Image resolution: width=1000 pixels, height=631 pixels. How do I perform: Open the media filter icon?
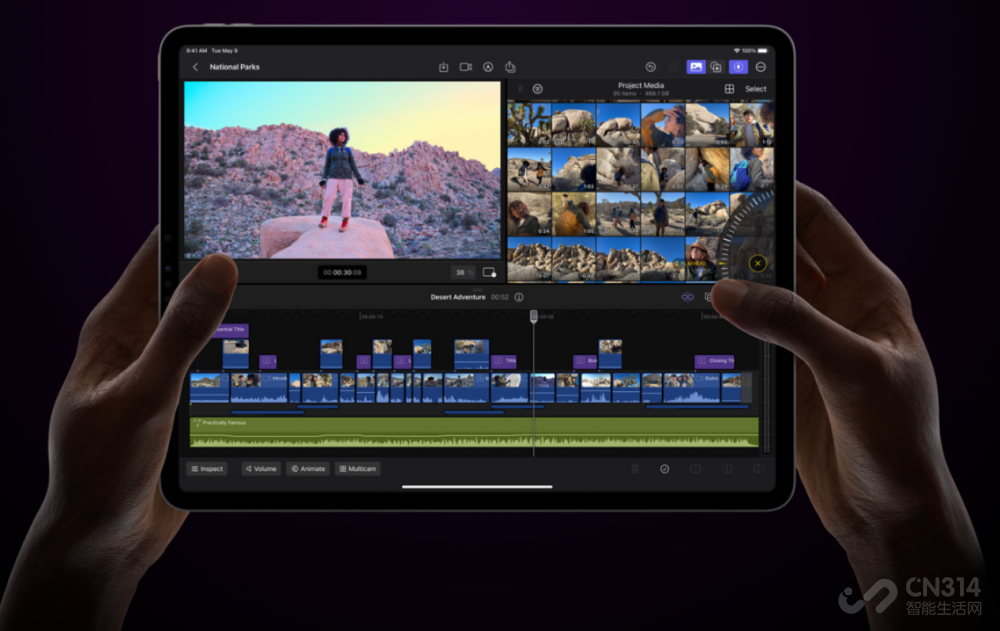click(538, 89)
